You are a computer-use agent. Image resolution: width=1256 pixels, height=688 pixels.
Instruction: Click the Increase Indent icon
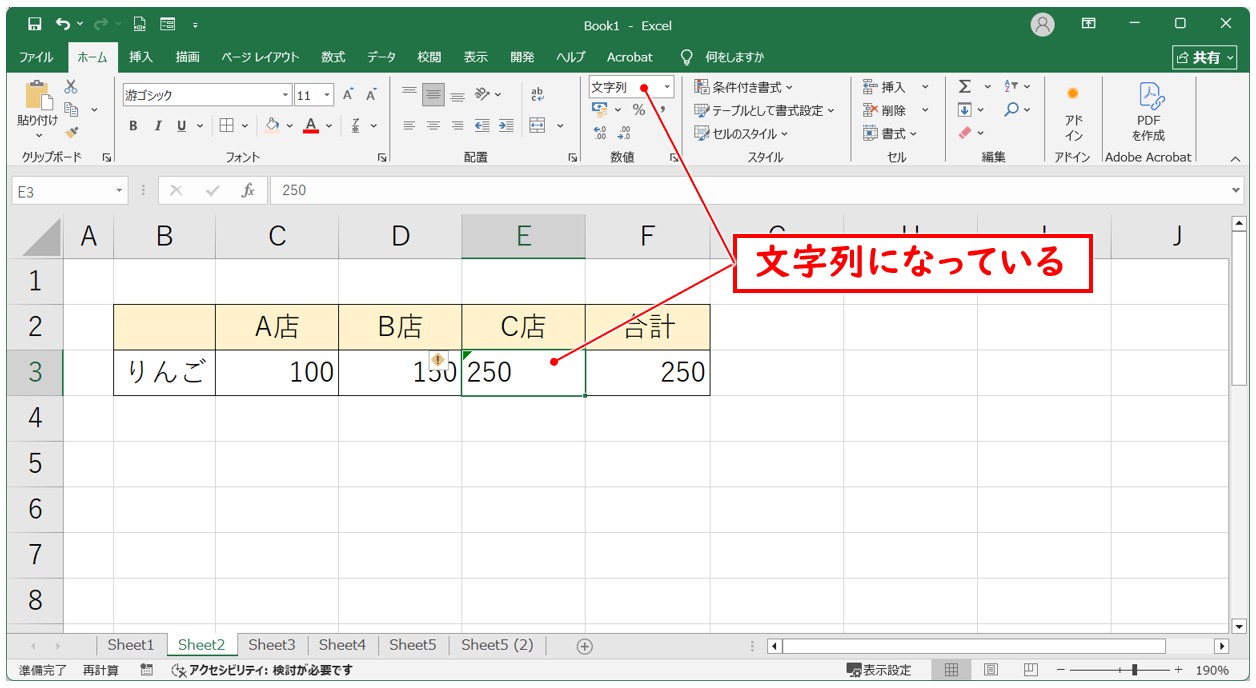click(x=506, y=126)
